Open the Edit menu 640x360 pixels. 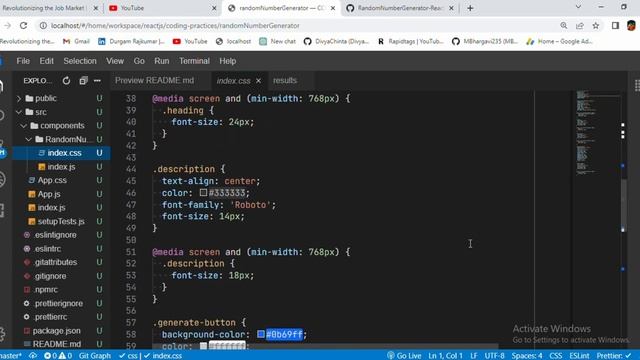[x=47, y=61]
